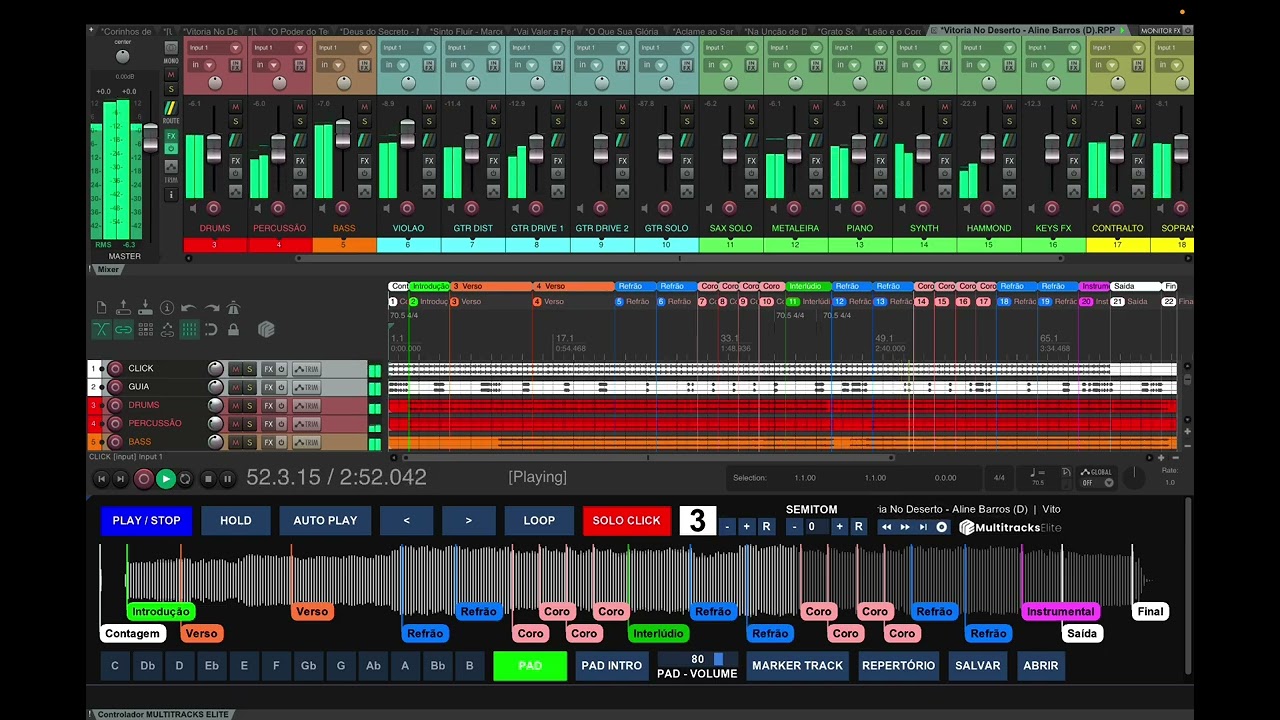Solo the GUIA track
1280x720 pixels.
(x=250, y=387)
